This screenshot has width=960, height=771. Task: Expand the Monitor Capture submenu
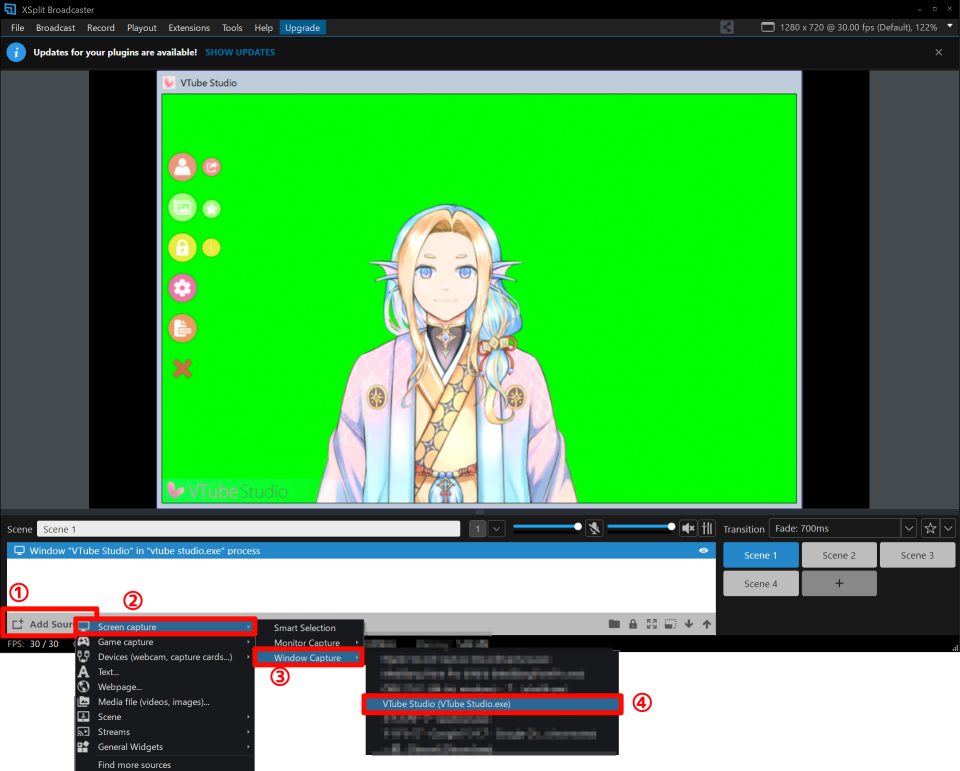pyautogui.click(x=310, y=642)
